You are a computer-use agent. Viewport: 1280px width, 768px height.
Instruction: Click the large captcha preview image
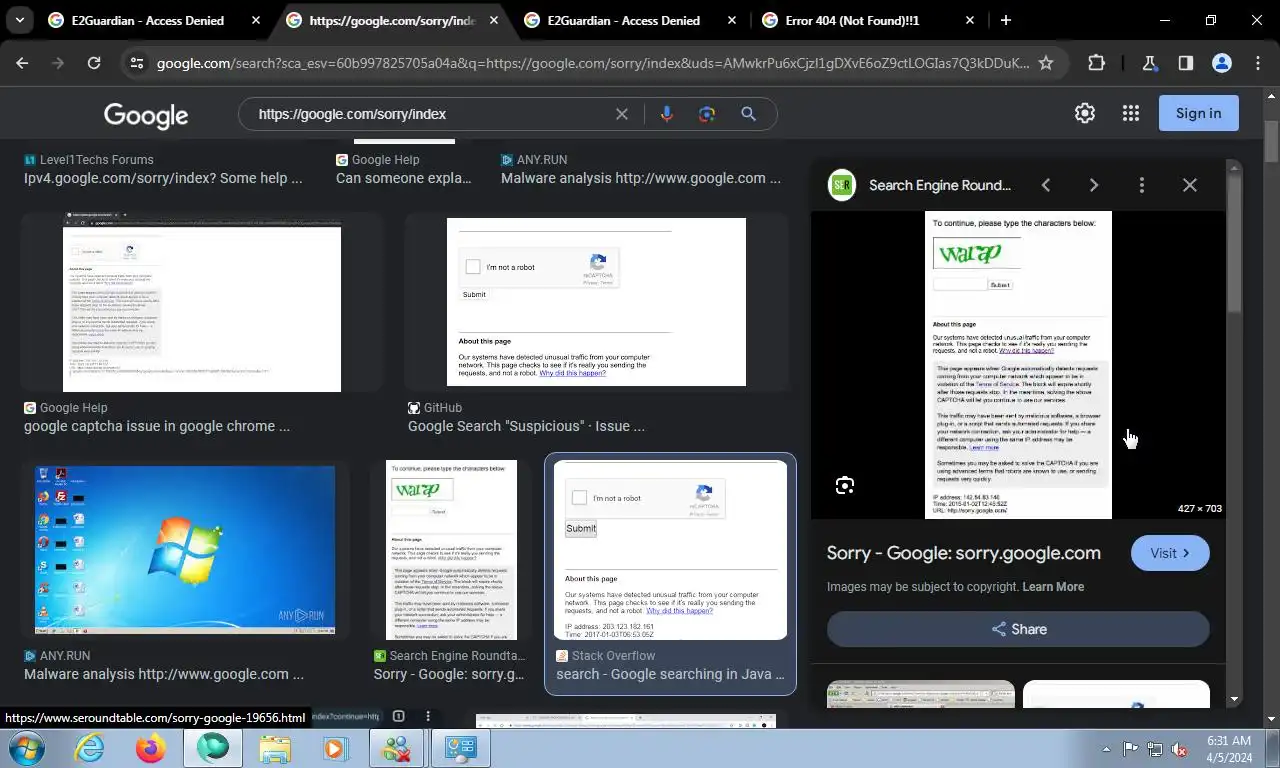tap(1018, 365)
